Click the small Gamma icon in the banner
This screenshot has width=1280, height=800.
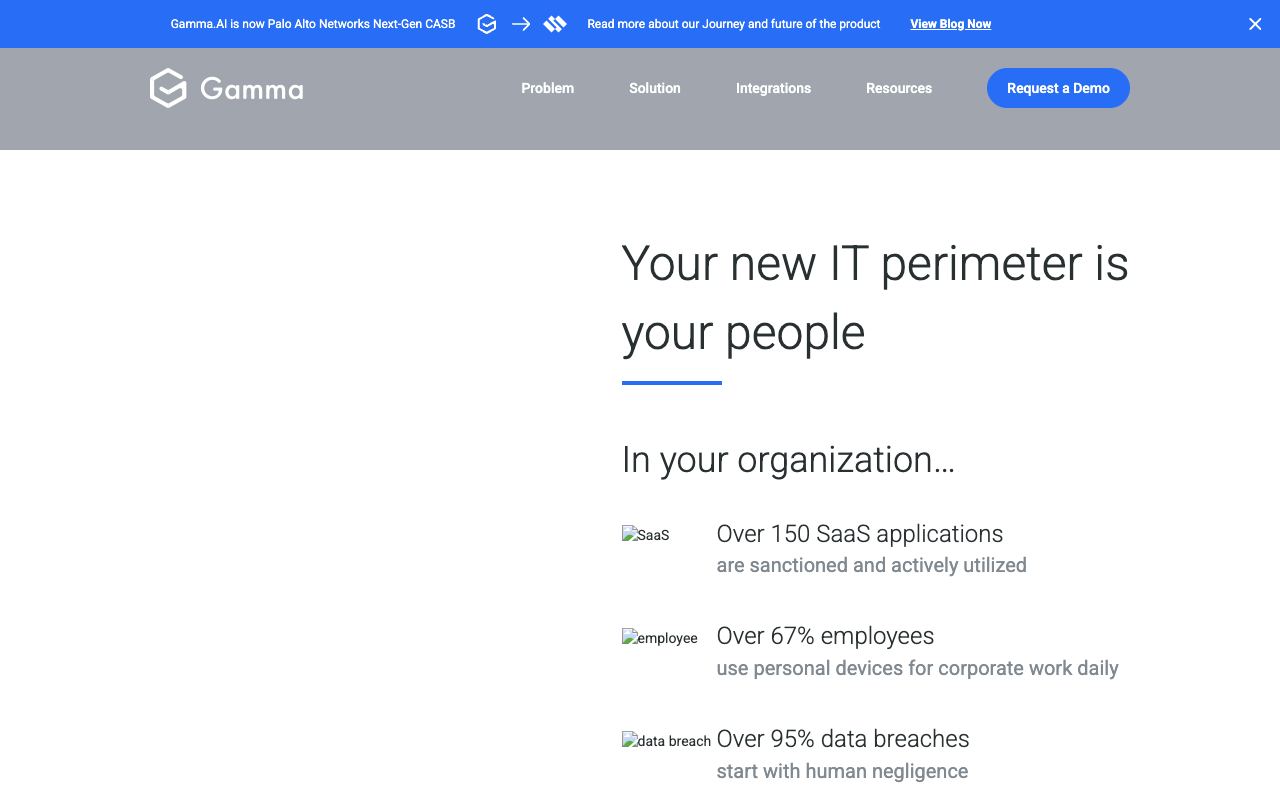point(487,24)
